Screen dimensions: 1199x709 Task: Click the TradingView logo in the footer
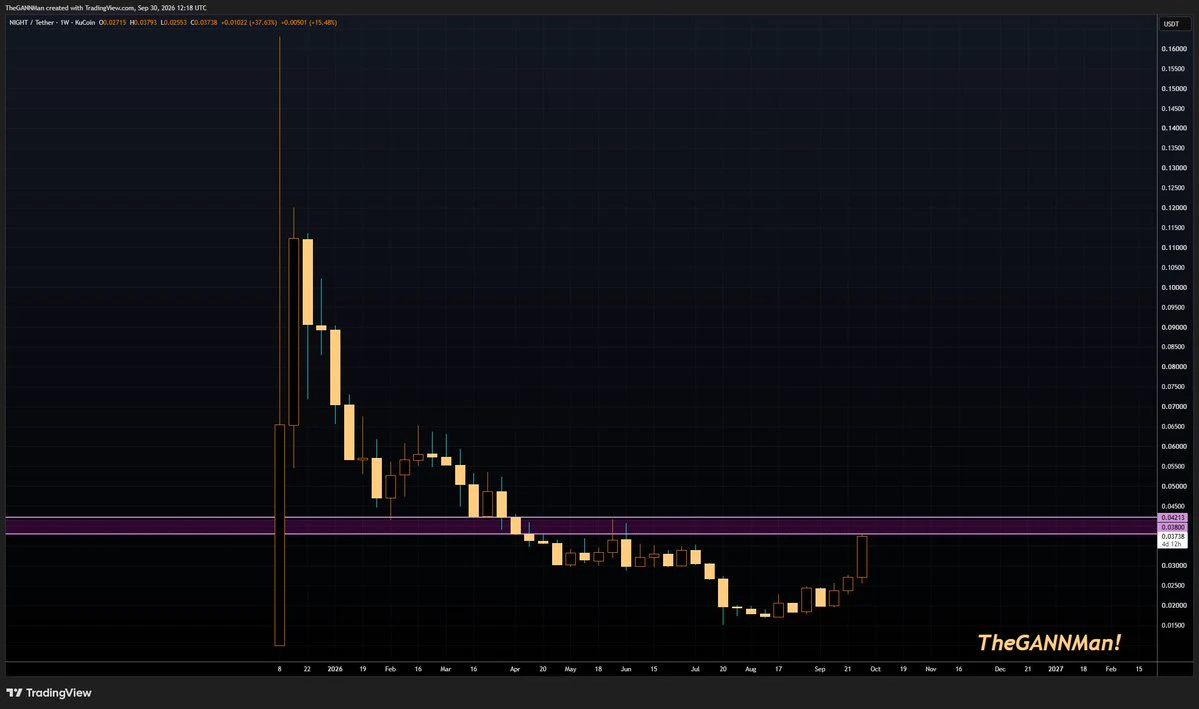pyautogui.click(x=49, y=693)
